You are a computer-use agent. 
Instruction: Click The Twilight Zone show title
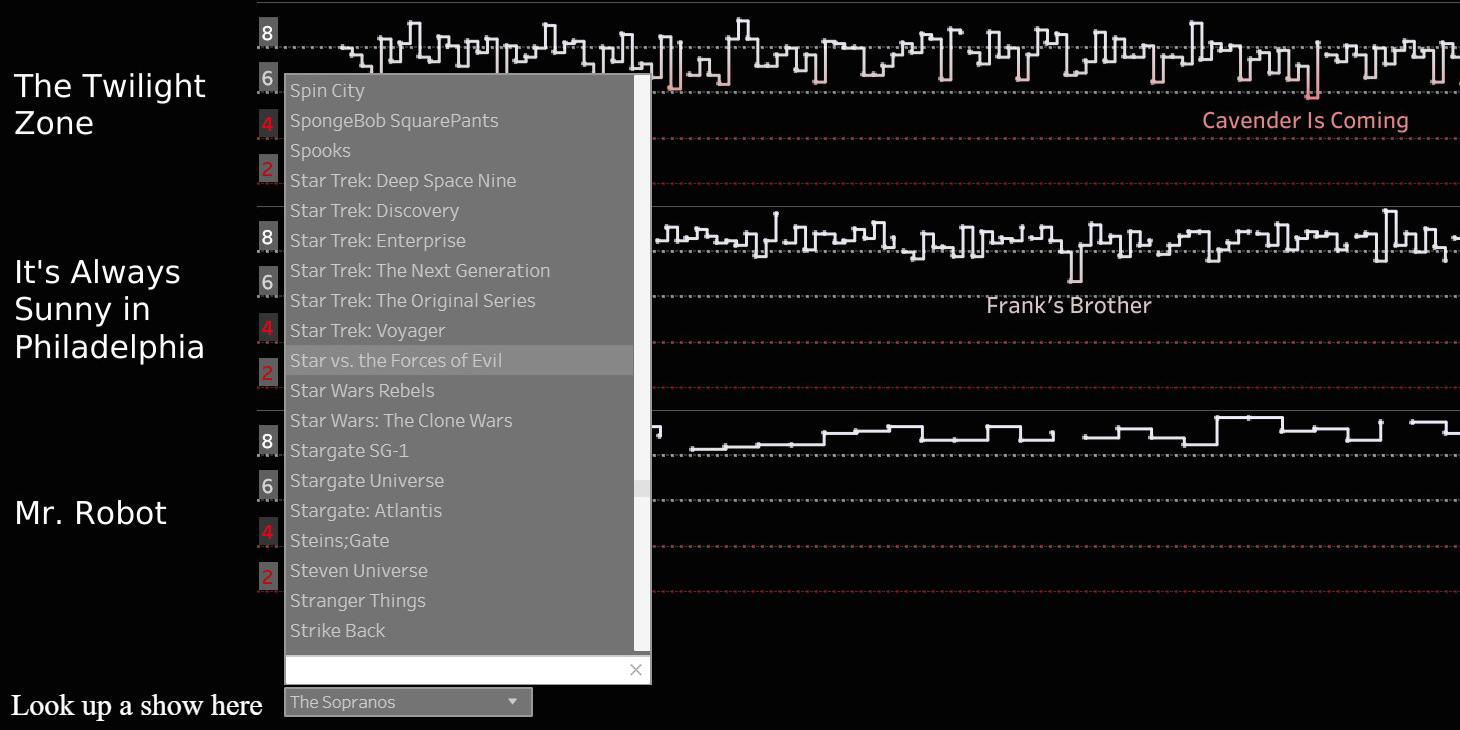(110, 105)
